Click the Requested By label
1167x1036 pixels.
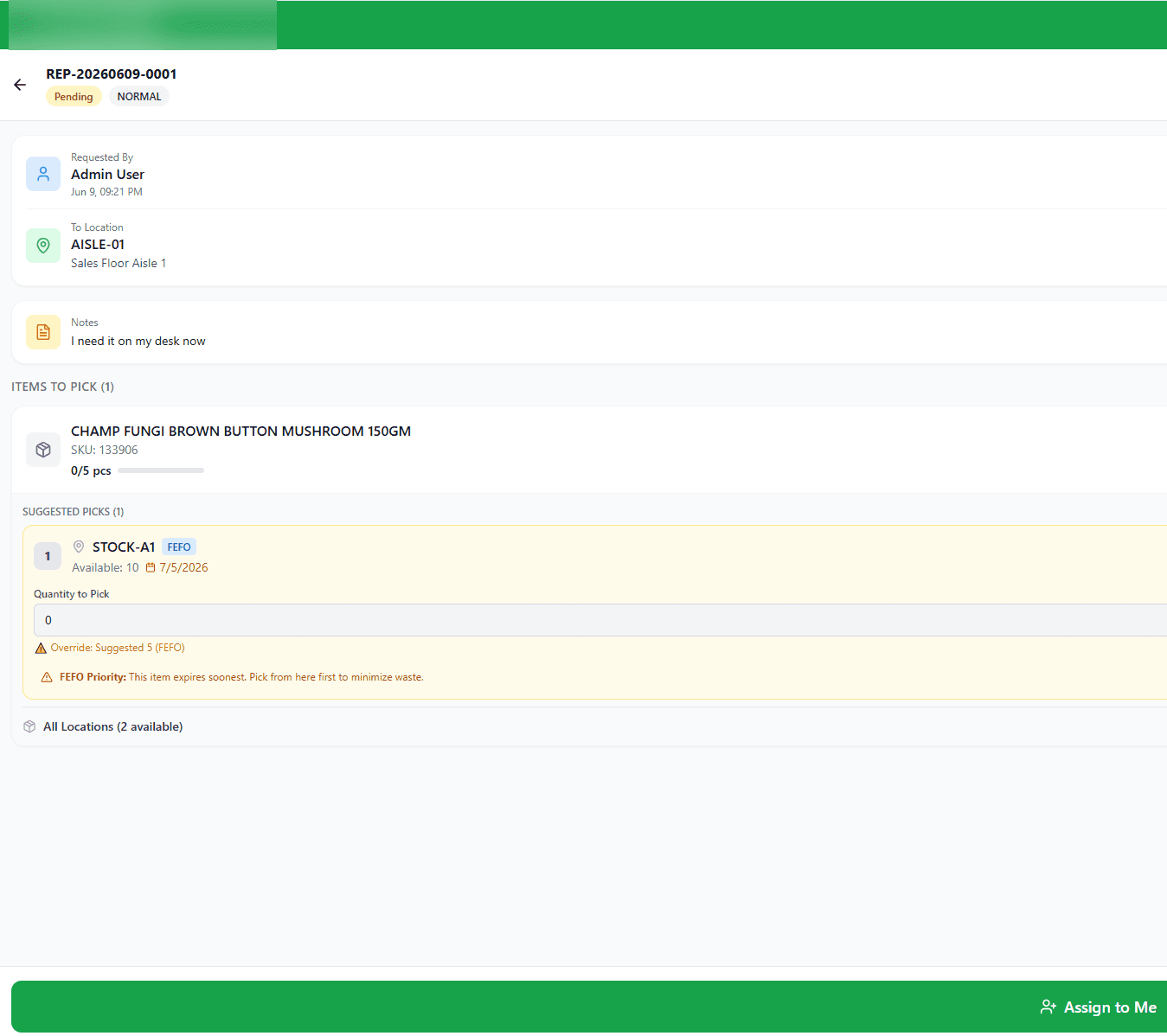pyautogui.click(x=102, y=157)
